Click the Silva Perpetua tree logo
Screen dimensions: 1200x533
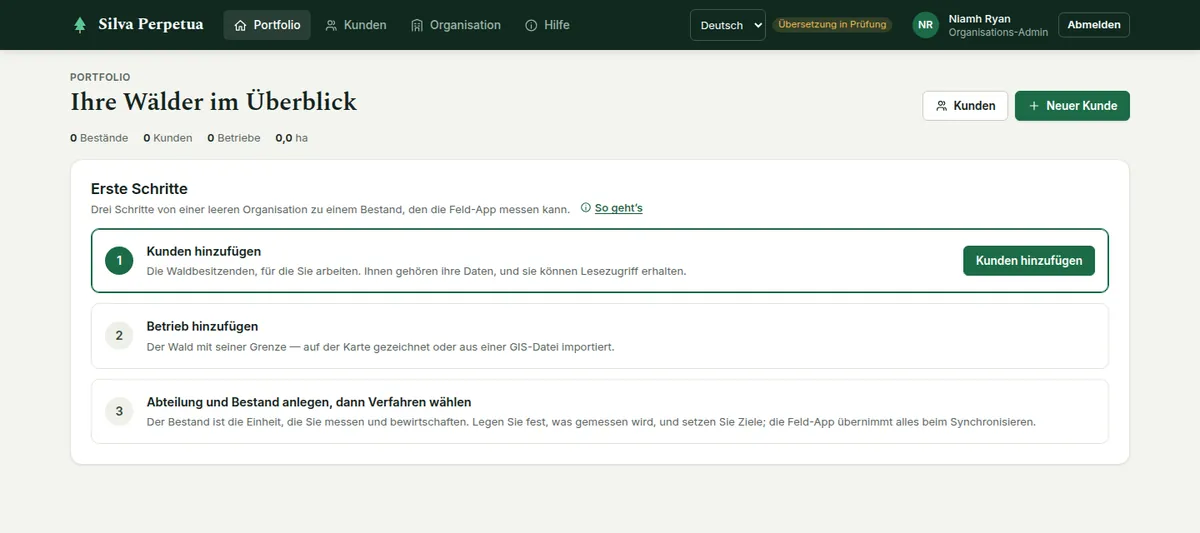point(80,25)
